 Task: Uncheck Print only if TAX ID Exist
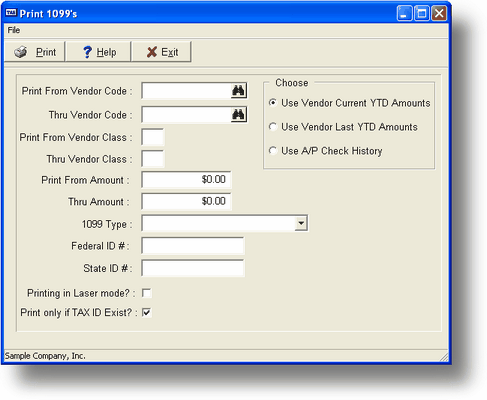pyautogui.click(x=146, y=312)
